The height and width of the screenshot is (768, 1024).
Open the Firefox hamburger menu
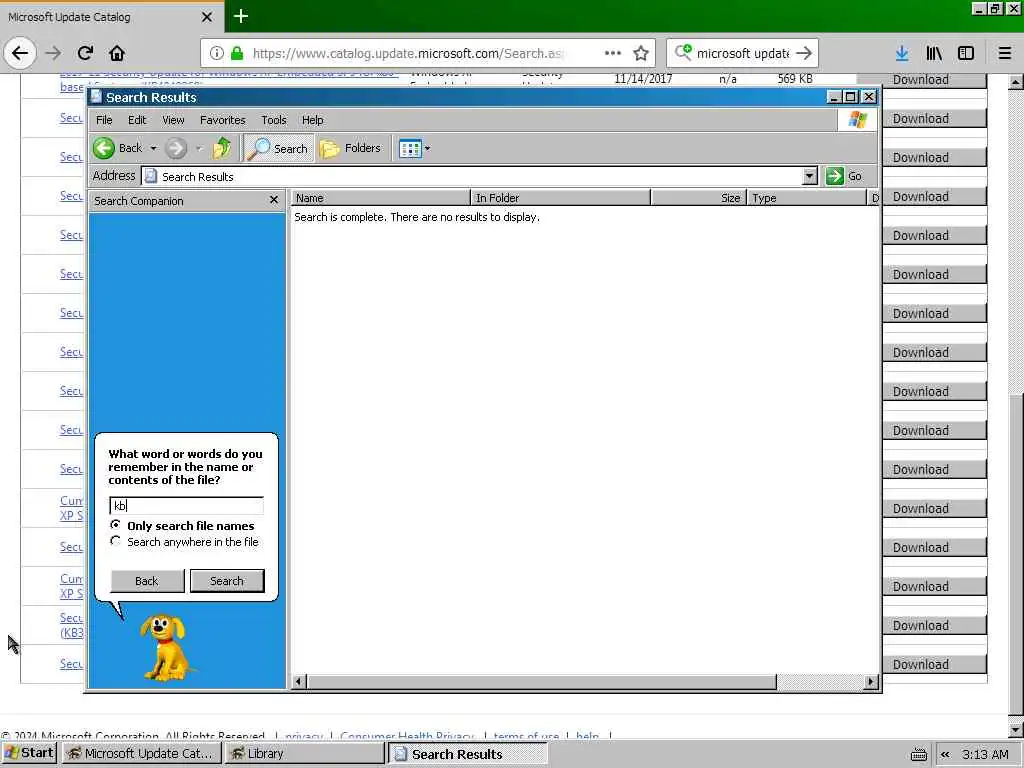click(x=1004, y=53)
